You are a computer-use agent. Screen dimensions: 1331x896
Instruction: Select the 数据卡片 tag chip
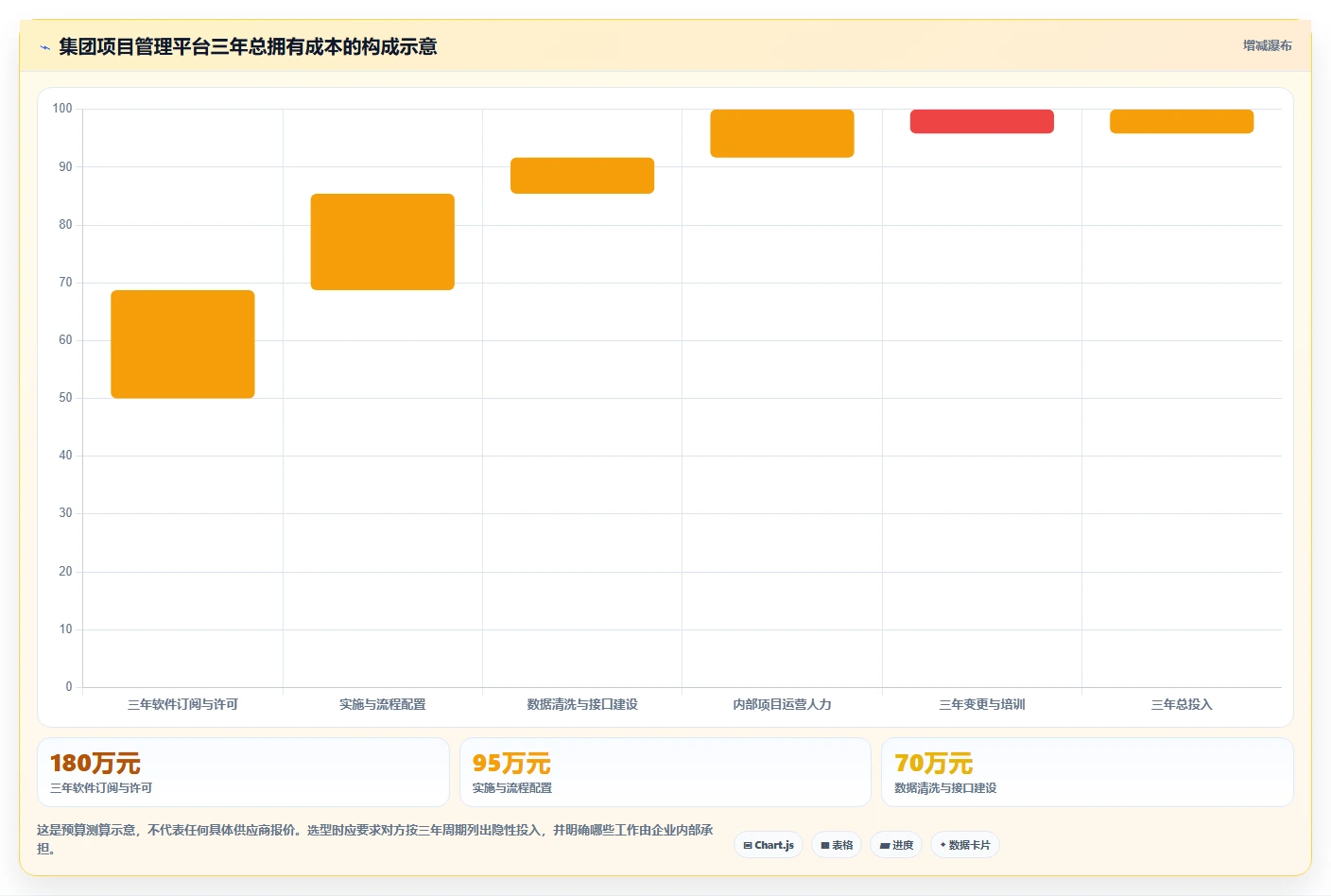click(965, 845)
